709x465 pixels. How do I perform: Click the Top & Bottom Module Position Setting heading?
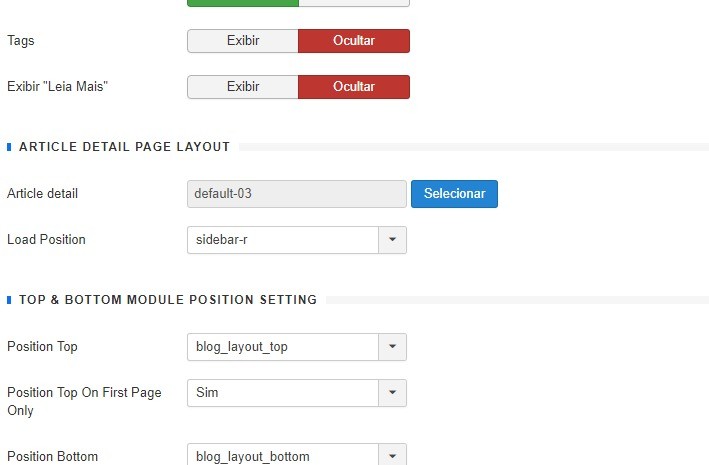(x=168, y=300)
